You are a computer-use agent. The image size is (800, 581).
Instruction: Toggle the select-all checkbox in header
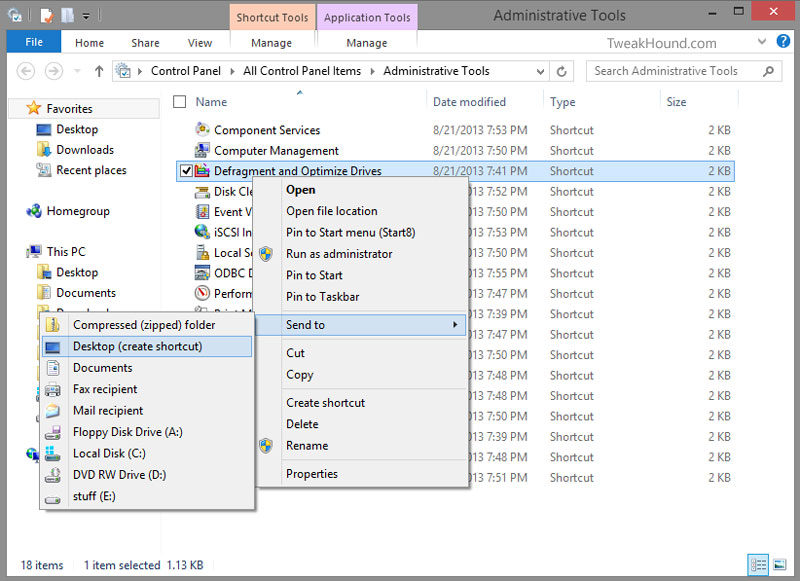(x=180, y=102)
